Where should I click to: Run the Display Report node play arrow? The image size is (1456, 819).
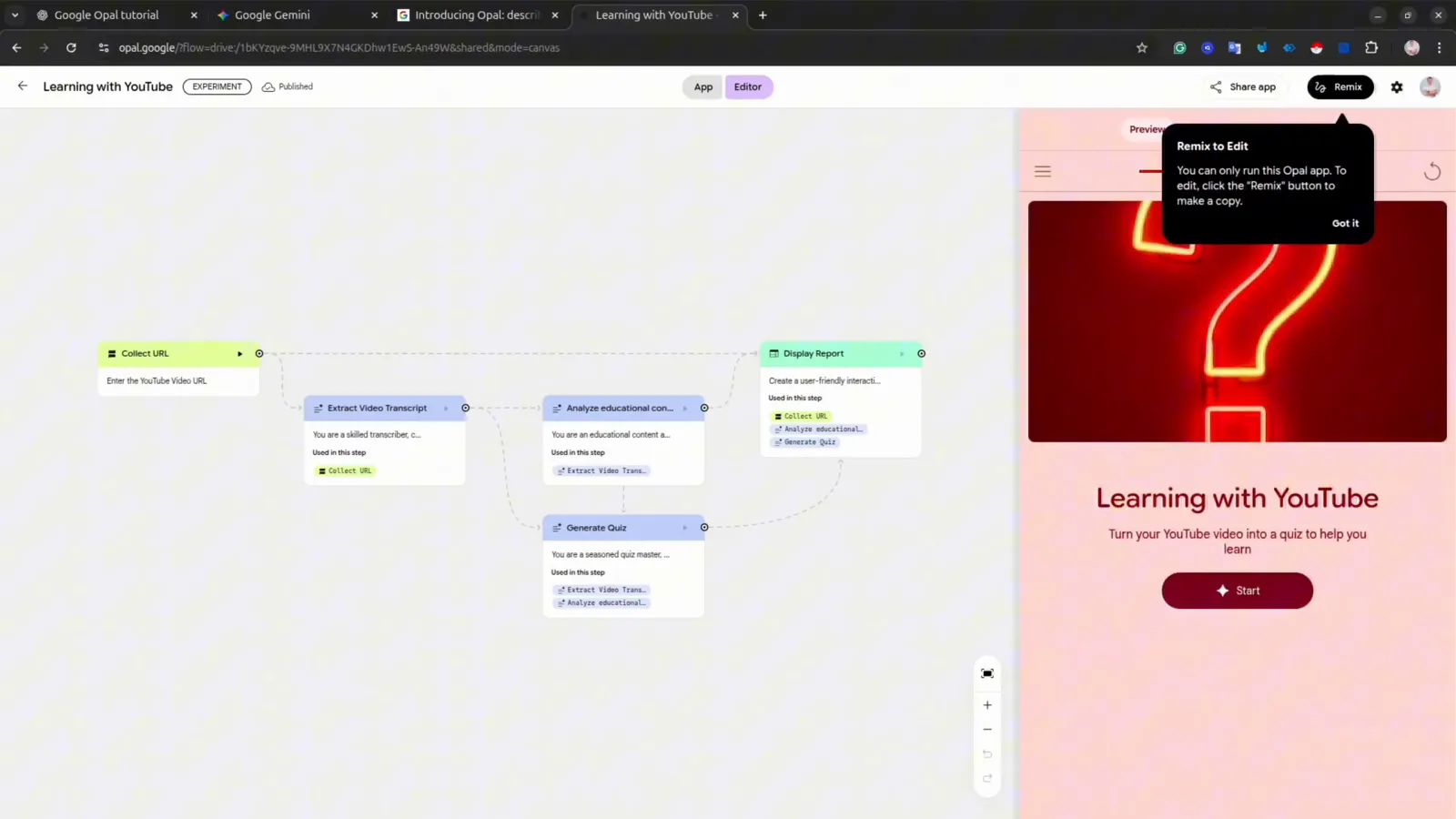point(902,354)
